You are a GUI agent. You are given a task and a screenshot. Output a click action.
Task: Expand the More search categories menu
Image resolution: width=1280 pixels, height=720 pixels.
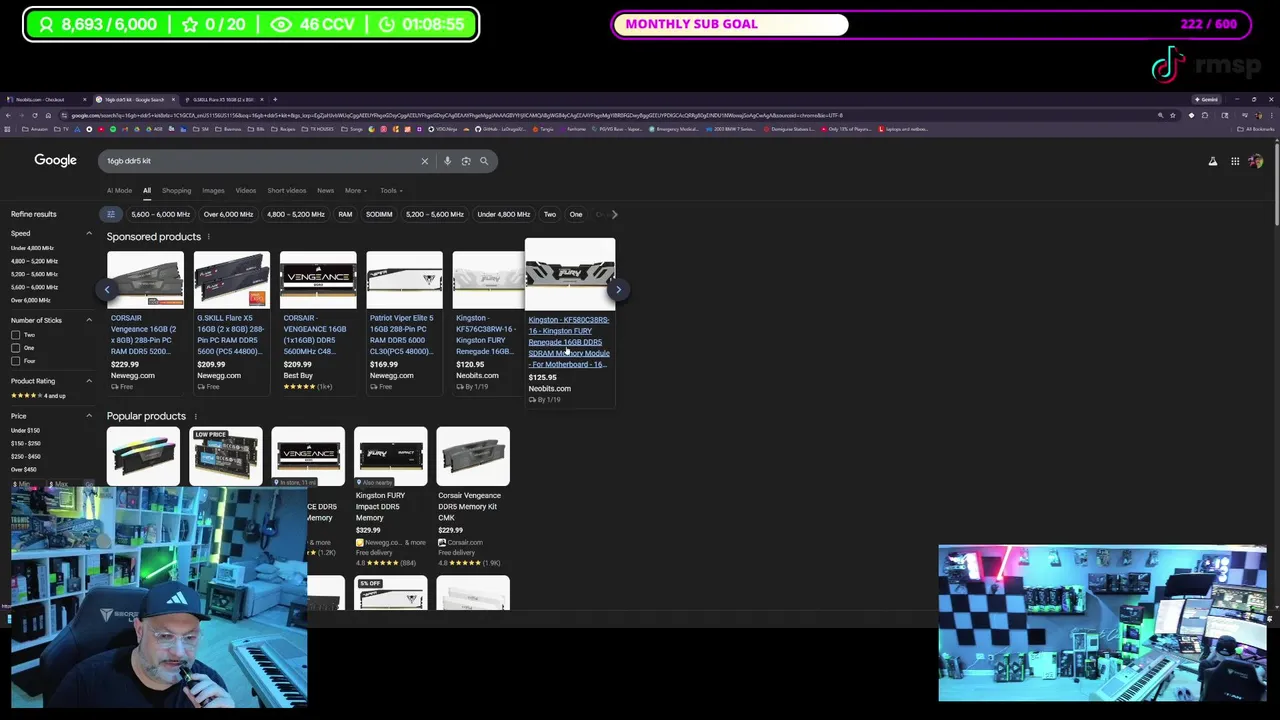click(355, 190)
